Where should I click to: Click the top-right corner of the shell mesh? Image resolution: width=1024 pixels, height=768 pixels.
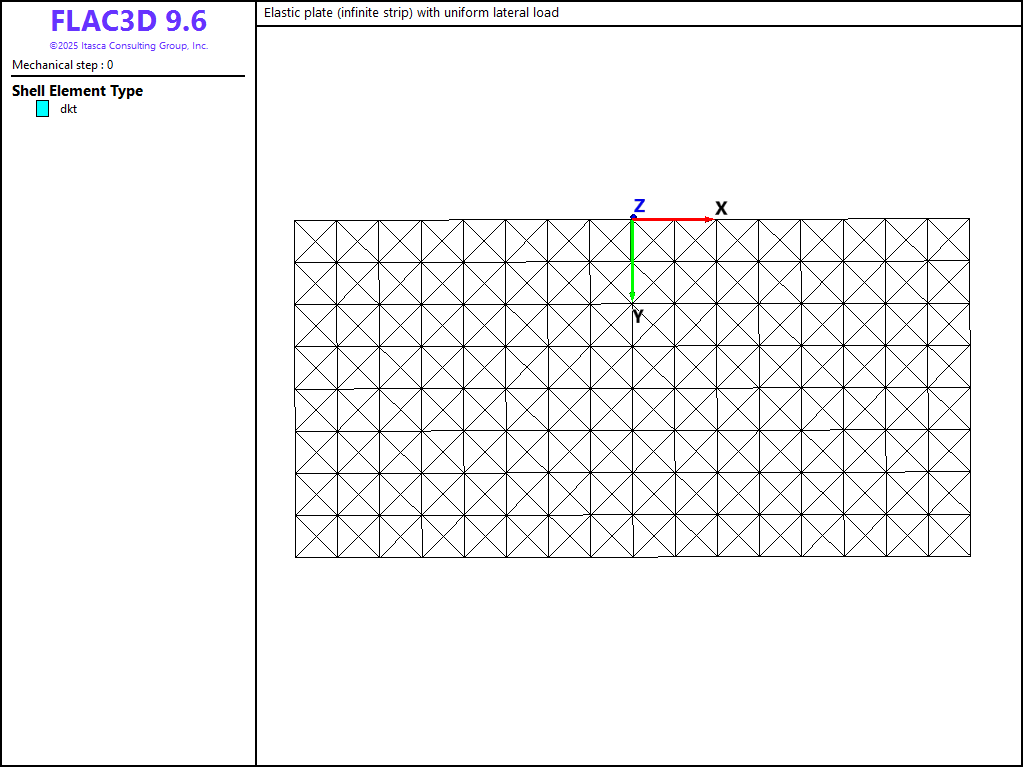point(969,219)
